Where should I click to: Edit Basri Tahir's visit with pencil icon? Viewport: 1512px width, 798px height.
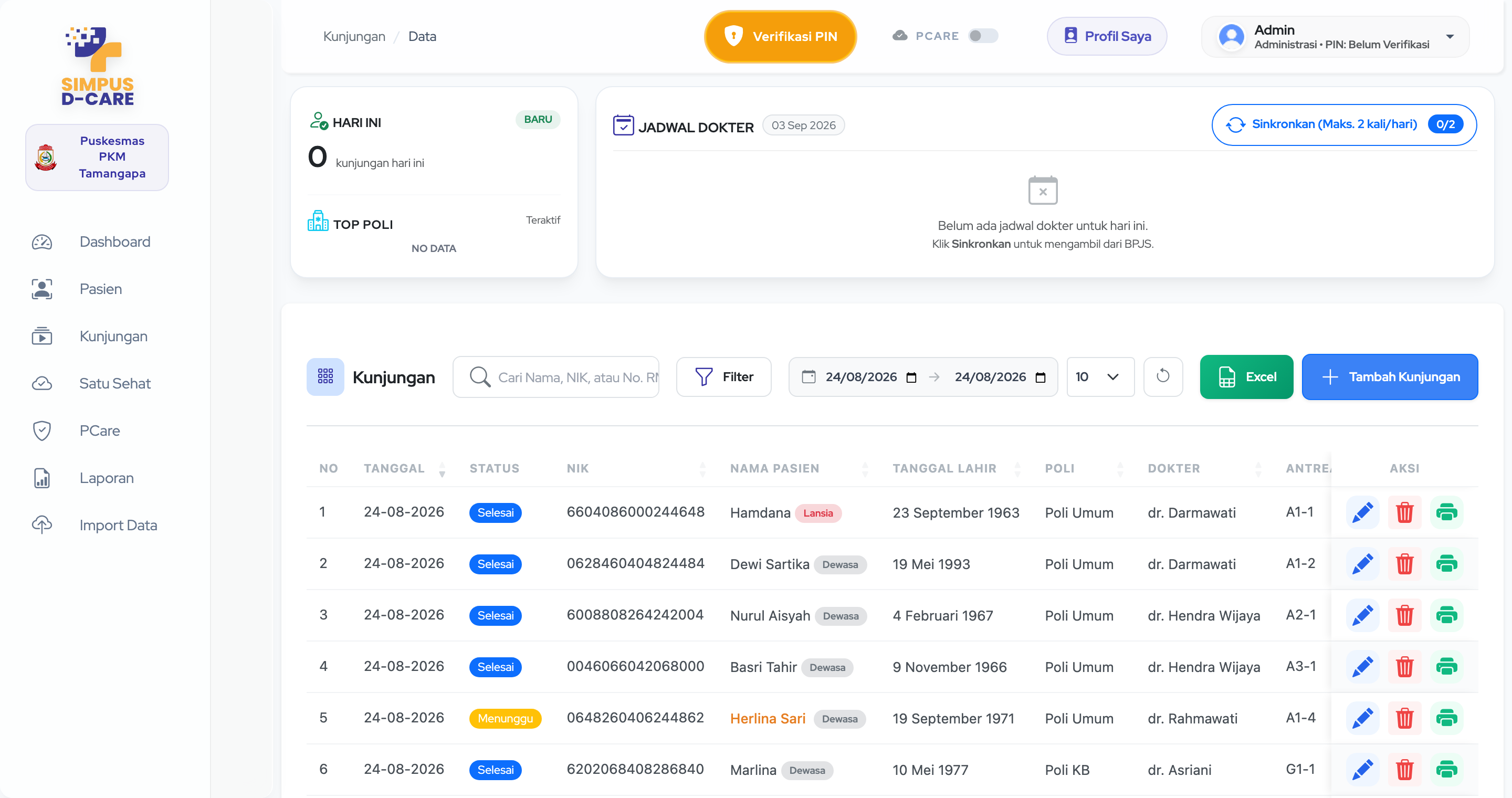tap(1362, 667)
